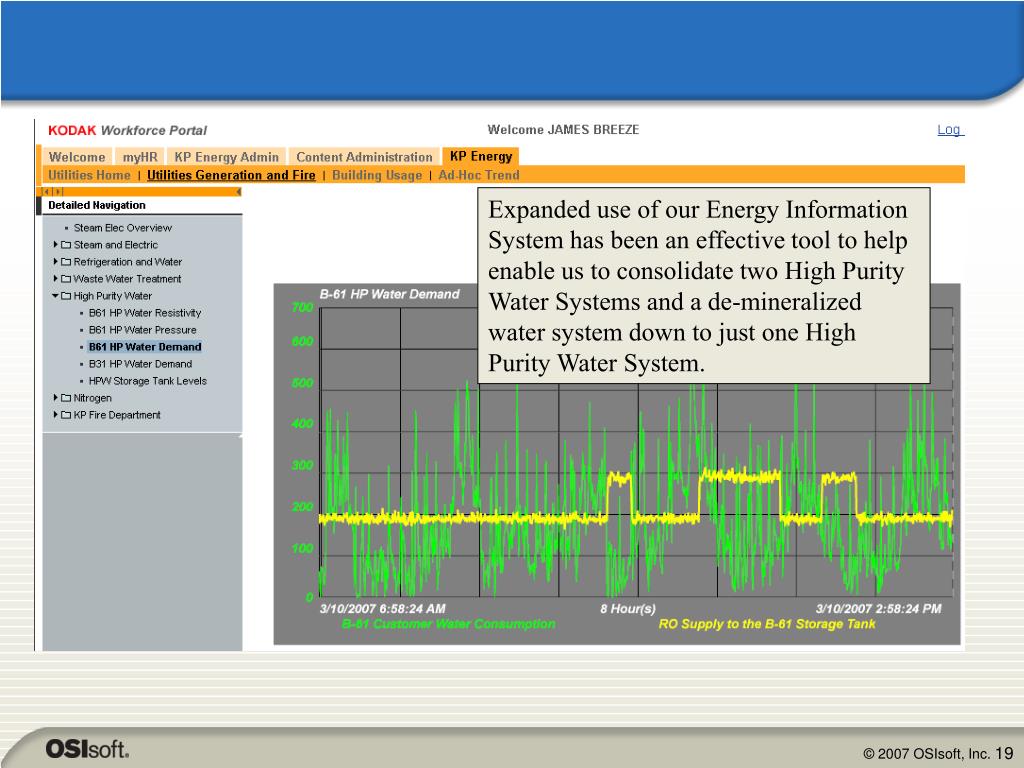
Task: Click the chart title B-61 HP Water Demand
Action: [389, 294]
